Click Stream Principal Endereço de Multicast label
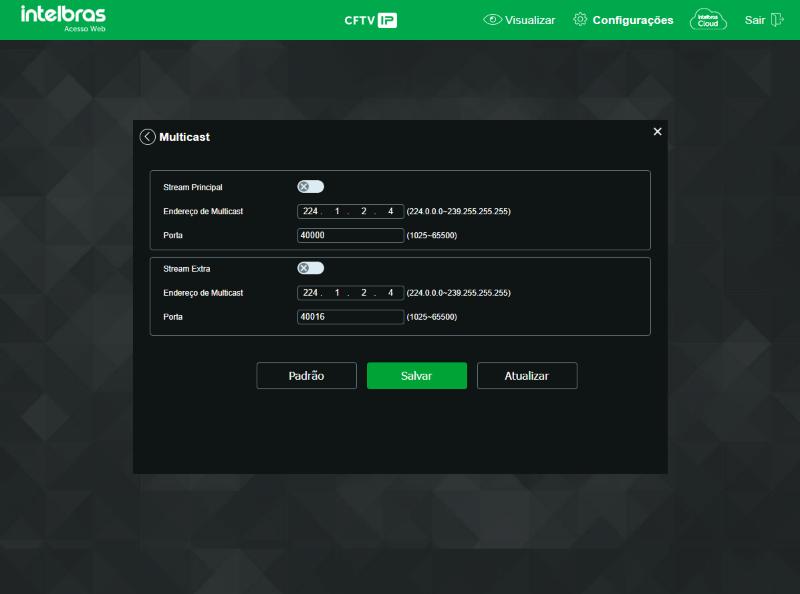The height and width of the screenshot is (594, 800). 203,211
